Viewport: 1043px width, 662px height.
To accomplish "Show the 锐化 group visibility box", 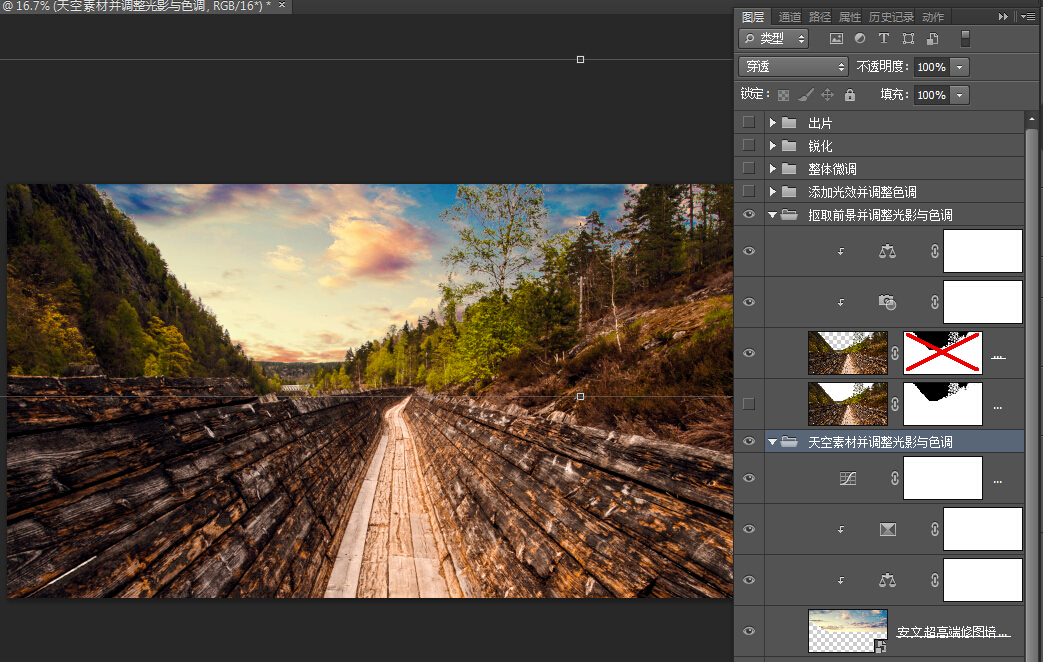I will click(x=749, y=145).
